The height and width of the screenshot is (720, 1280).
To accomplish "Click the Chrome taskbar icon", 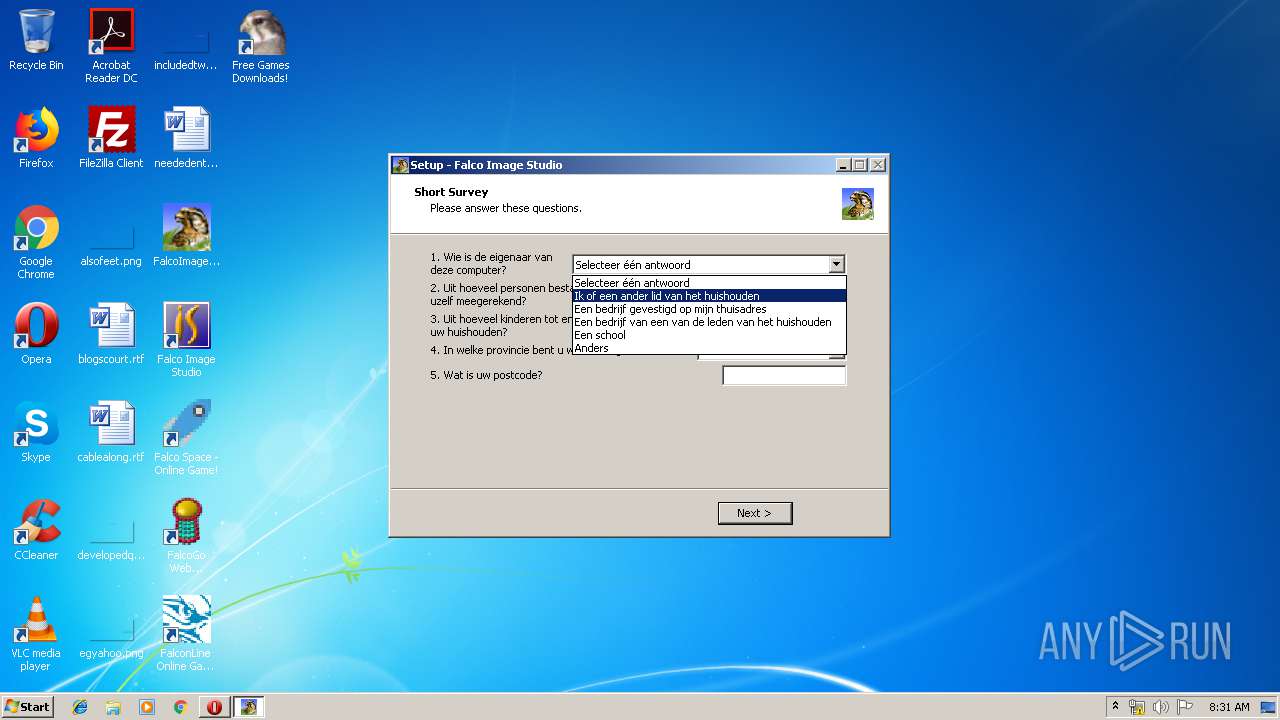I will tap(180, 707).
